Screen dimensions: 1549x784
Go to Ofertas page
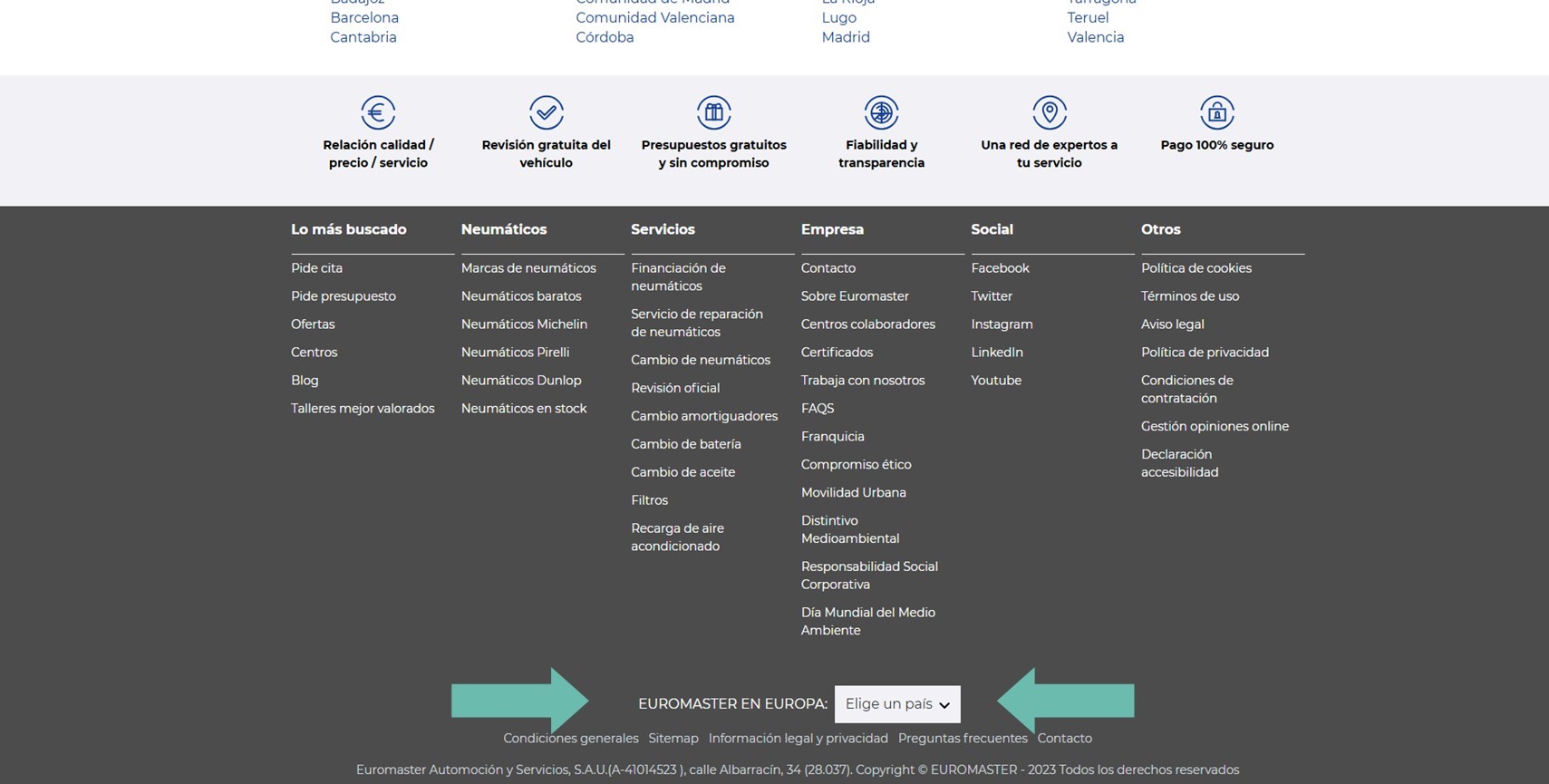[313, 324]
